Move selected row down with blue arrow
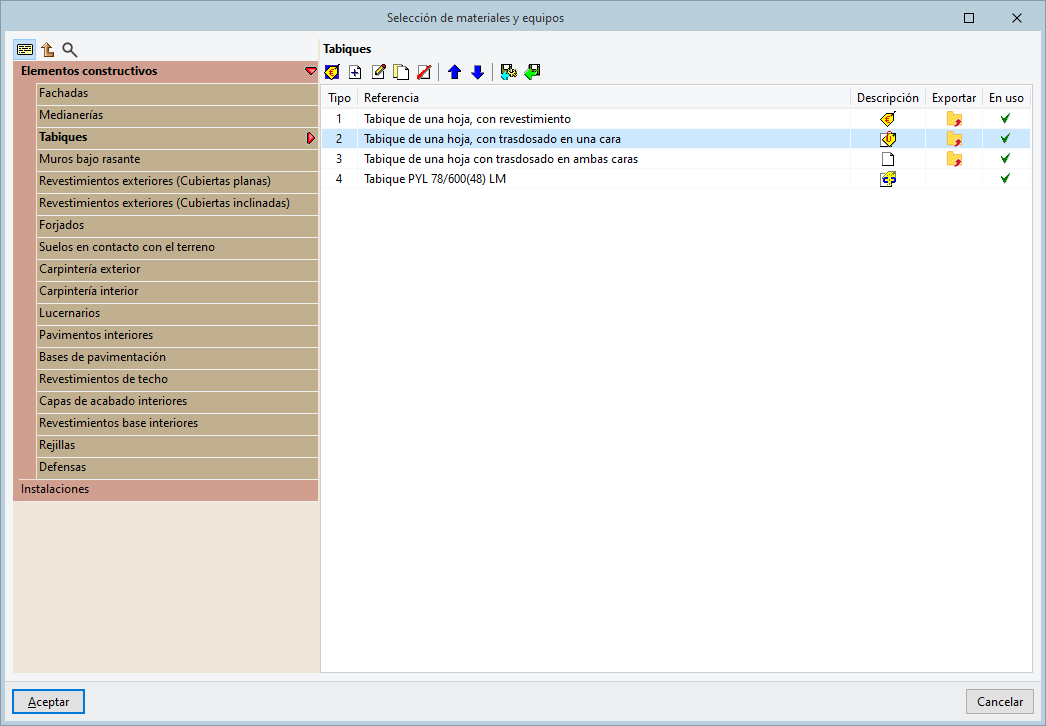The width and height of the screenshot is (1046, 726). tap(478, 72)
